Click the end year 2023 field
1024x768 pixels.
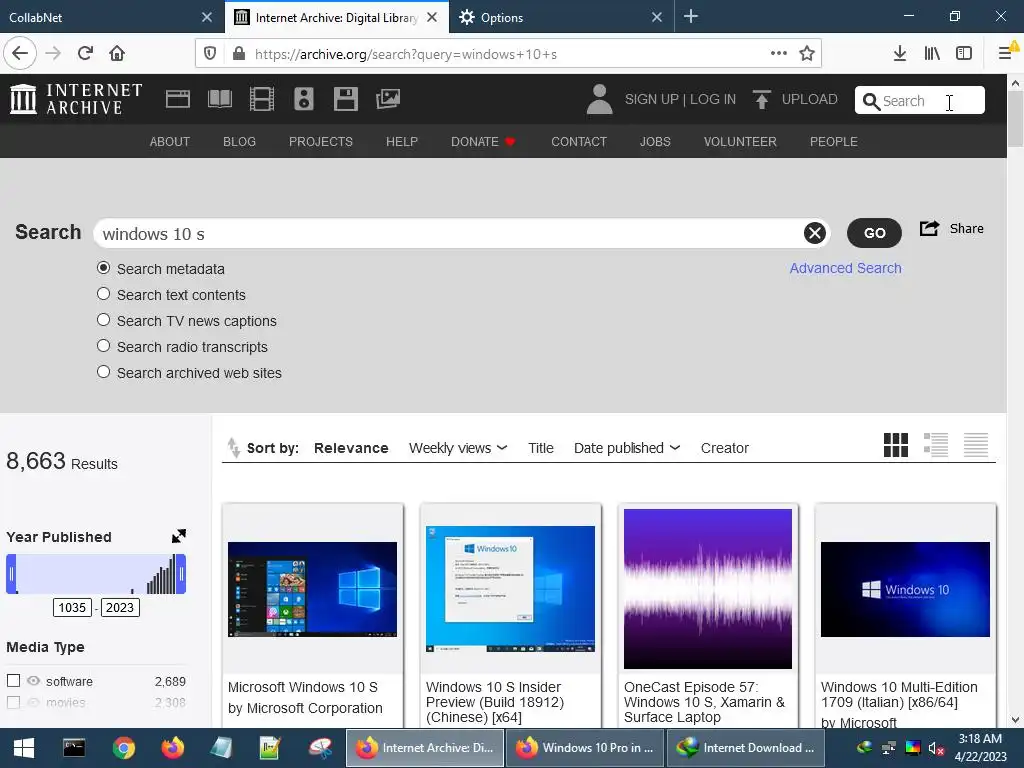click(x=120, y=607)
